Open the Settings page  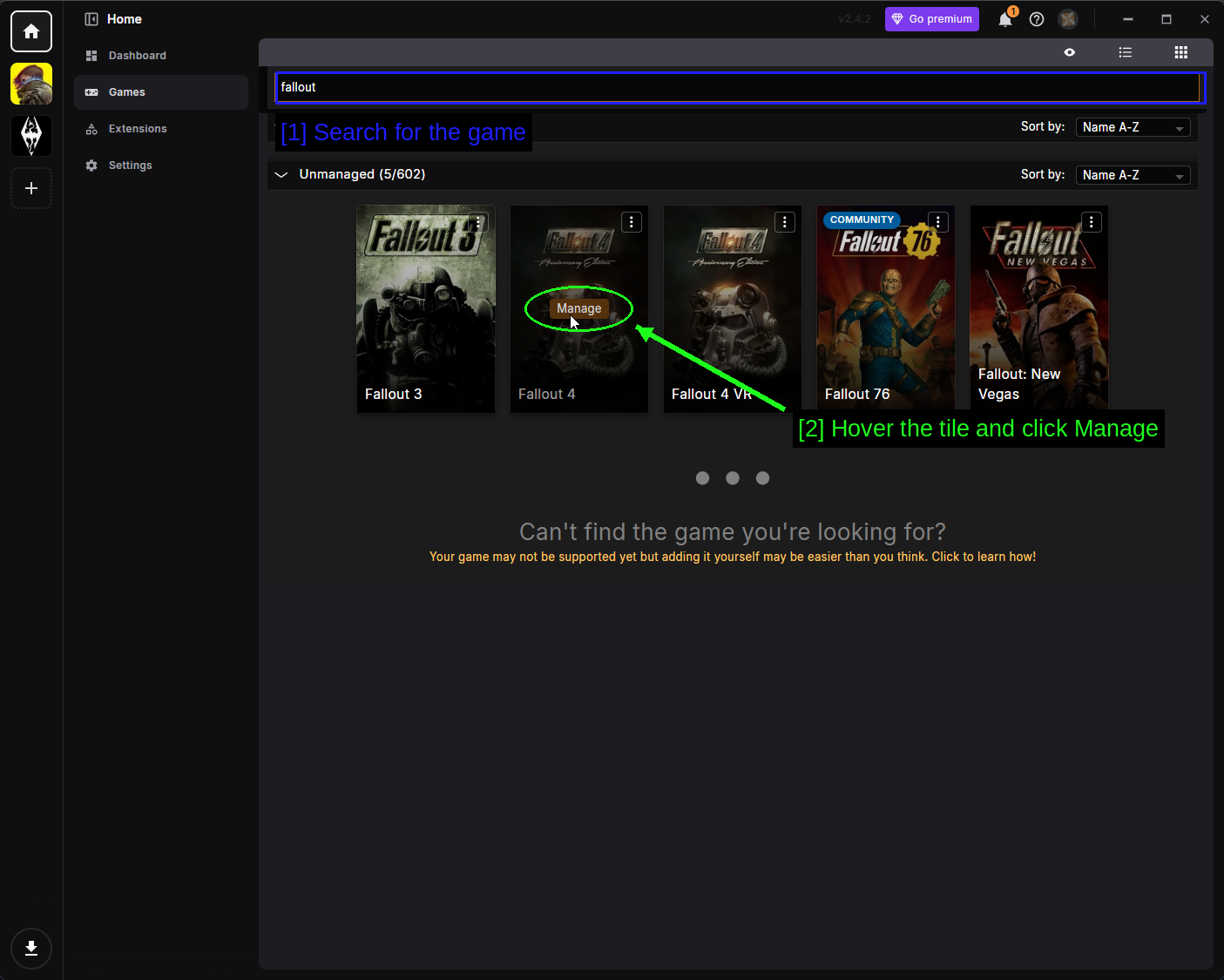(161, 166)
